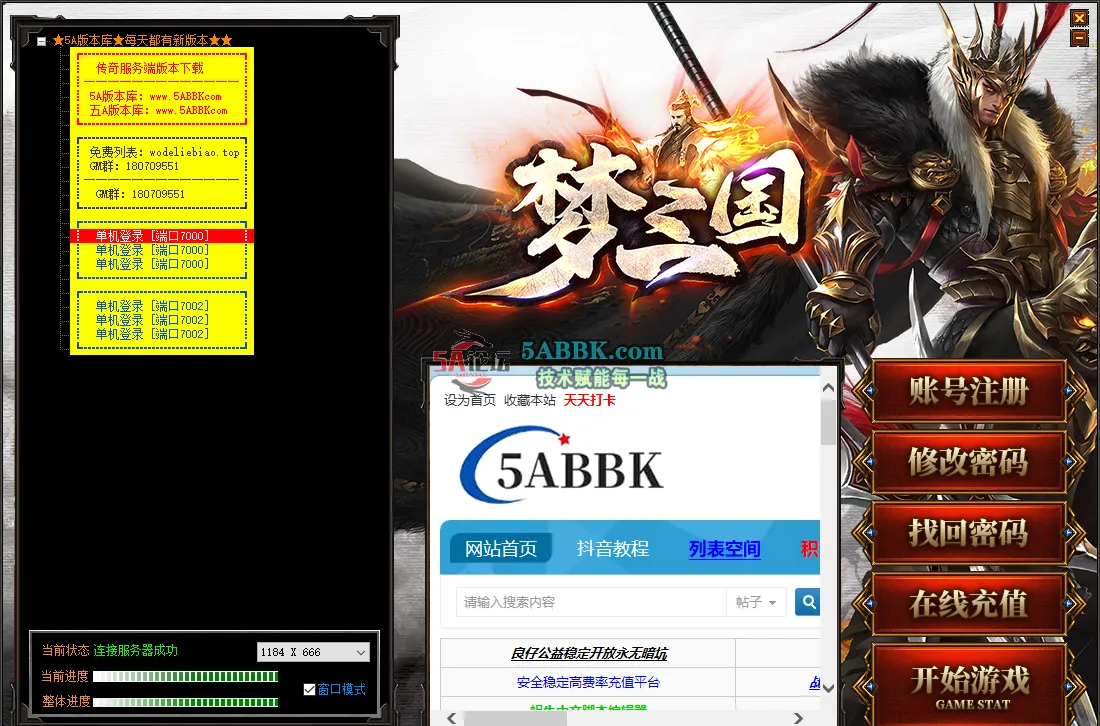The height and width of the screenshot is (726, 1100).
Task: Click the 找回密码 button
Action: pos(969,533)
